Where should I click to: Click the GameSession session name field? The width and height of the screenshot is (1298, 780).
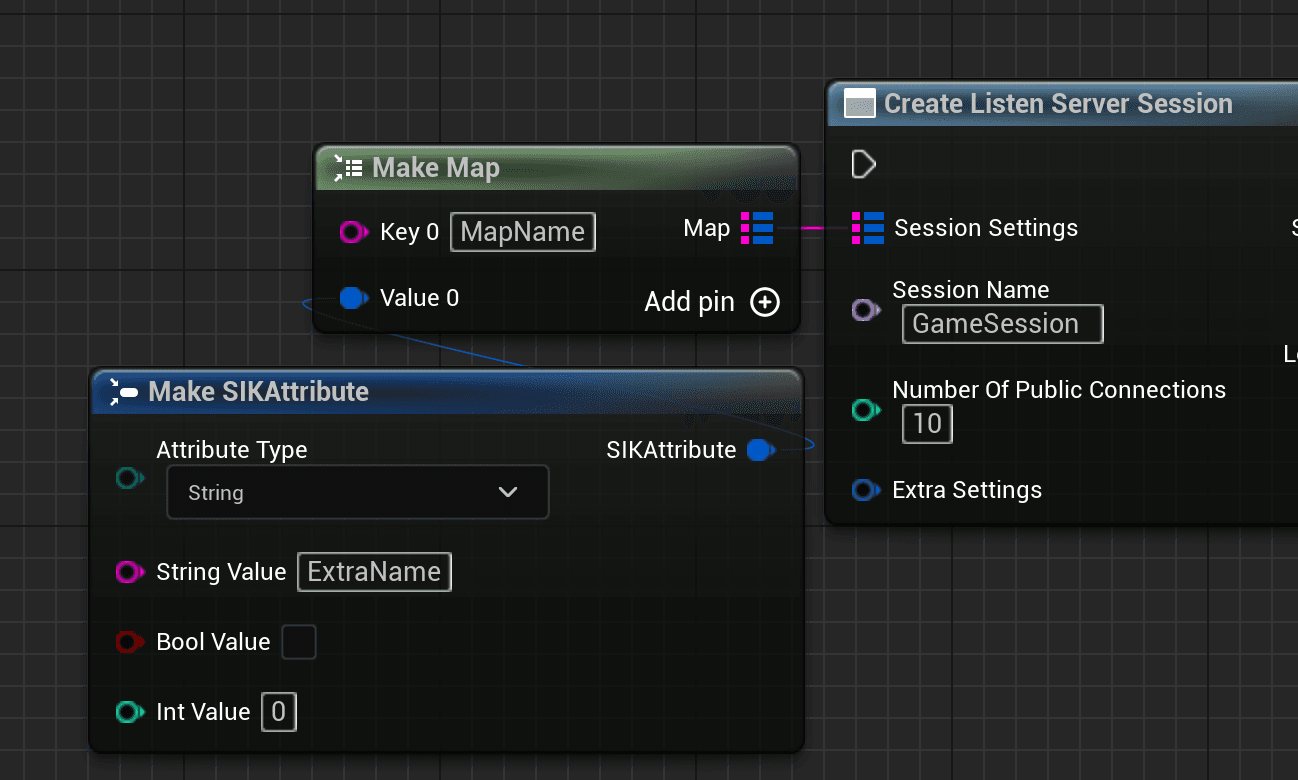point(1002,323)
